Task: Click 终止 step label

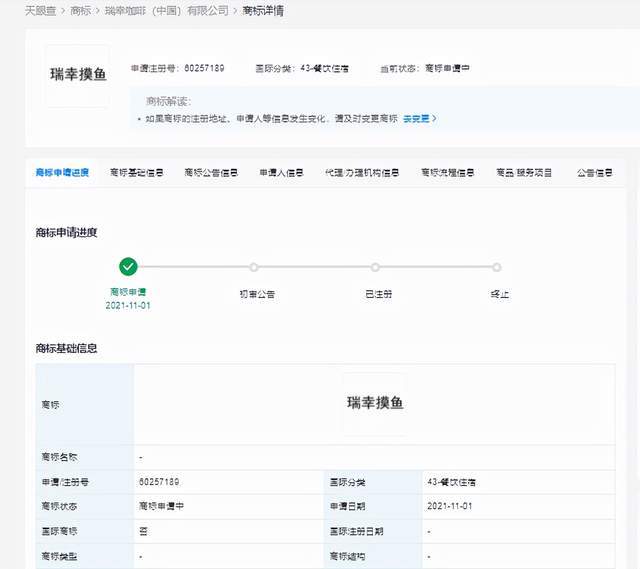Action: pyautogui.click(x=500, y=294)
